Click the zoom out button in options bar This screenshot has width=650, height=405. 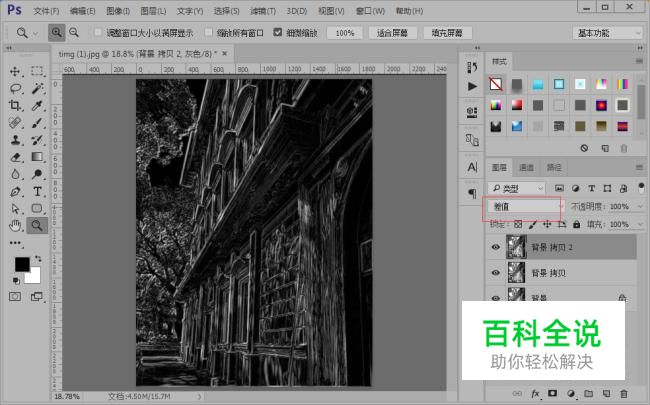pos(75,33)
